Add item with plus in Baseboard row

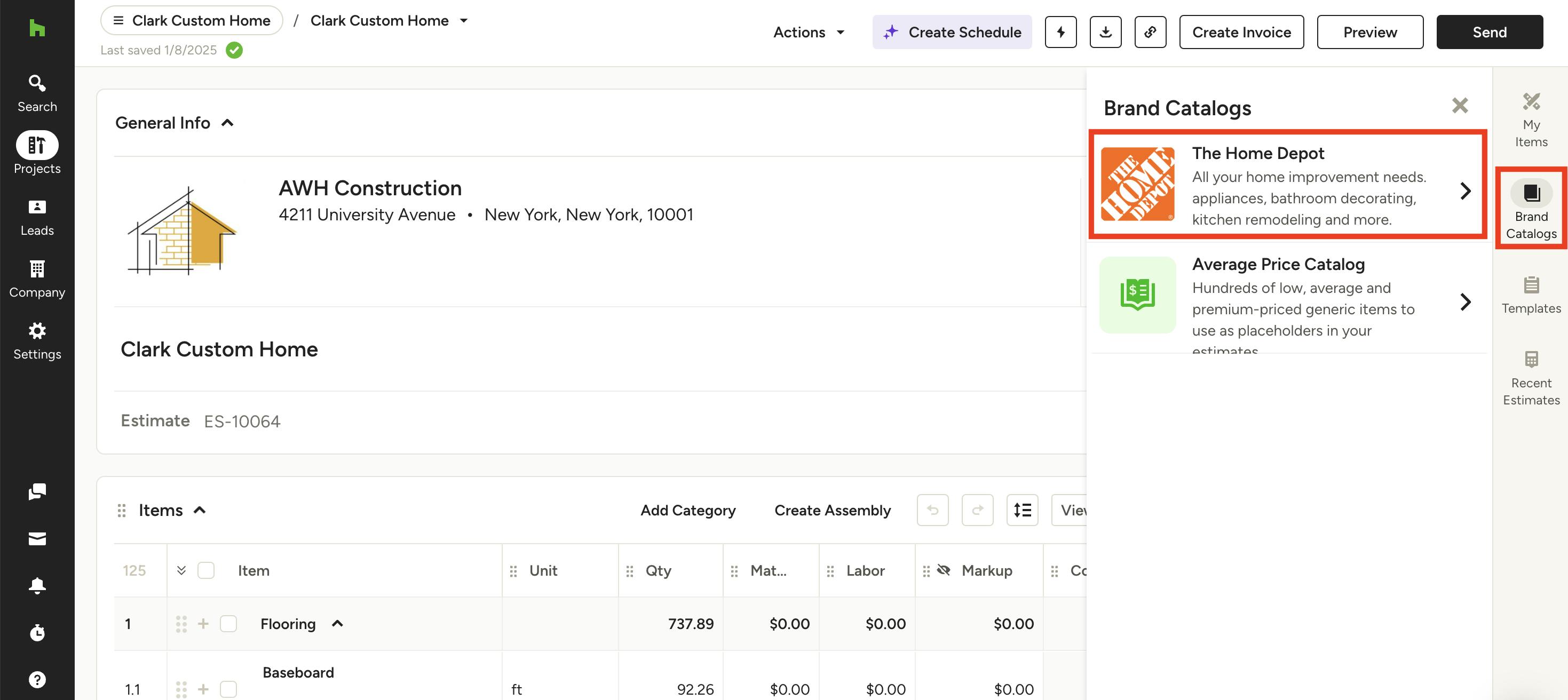coord(203,689)
